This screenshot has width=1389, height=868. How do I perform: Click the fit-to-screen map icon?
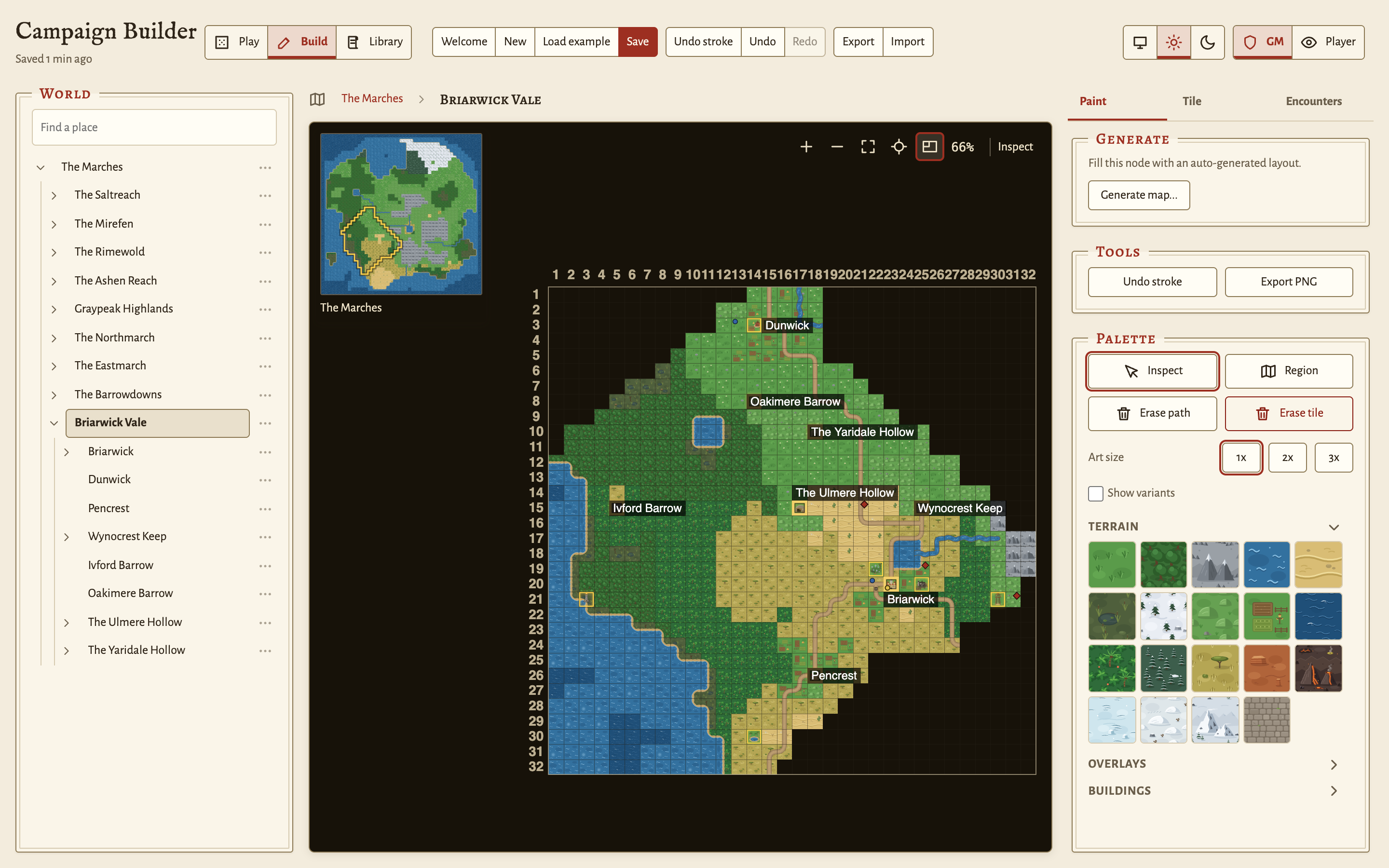pos(868,147)
